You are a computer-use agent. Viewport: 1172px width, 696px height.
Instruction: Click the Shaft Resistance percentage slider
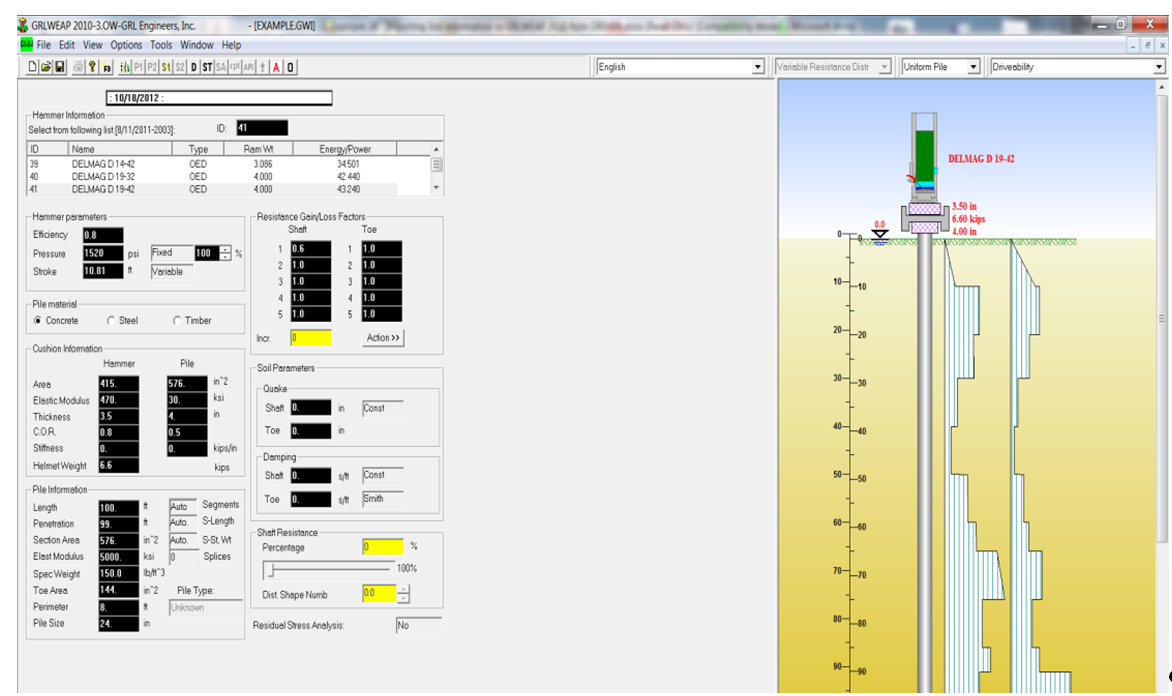tap(269, 570)
